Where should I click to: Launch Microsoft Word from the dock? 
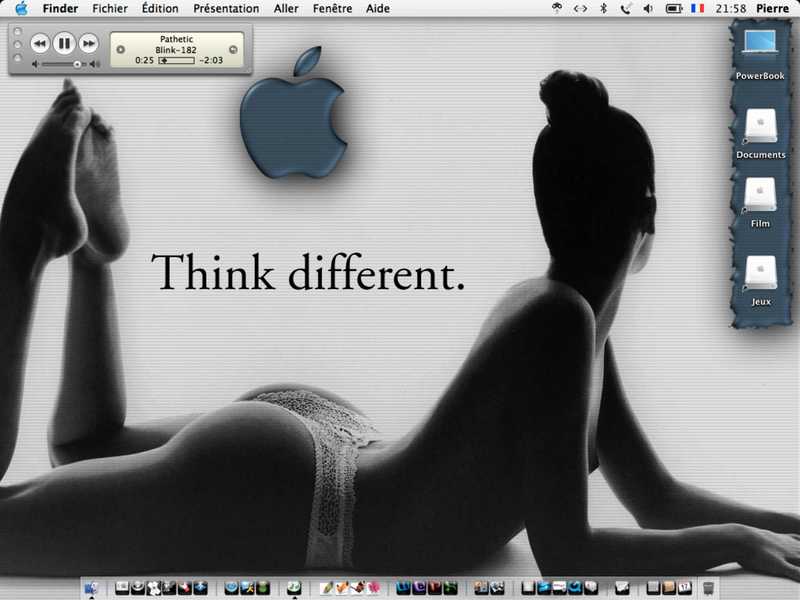(x=403, y=588)
